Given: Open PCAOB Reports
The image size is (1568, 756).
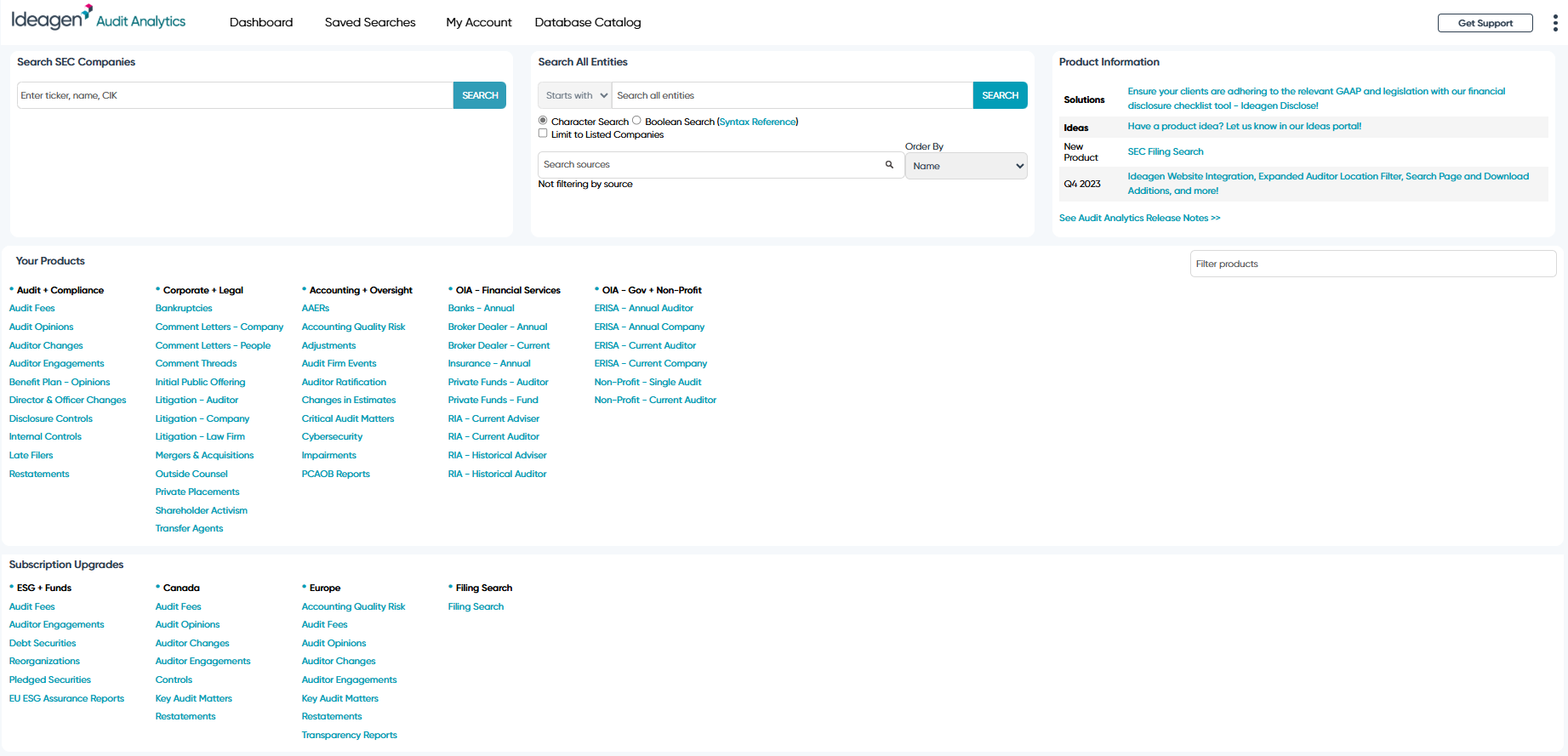Looking at the screenshot, I should [336, 474].
